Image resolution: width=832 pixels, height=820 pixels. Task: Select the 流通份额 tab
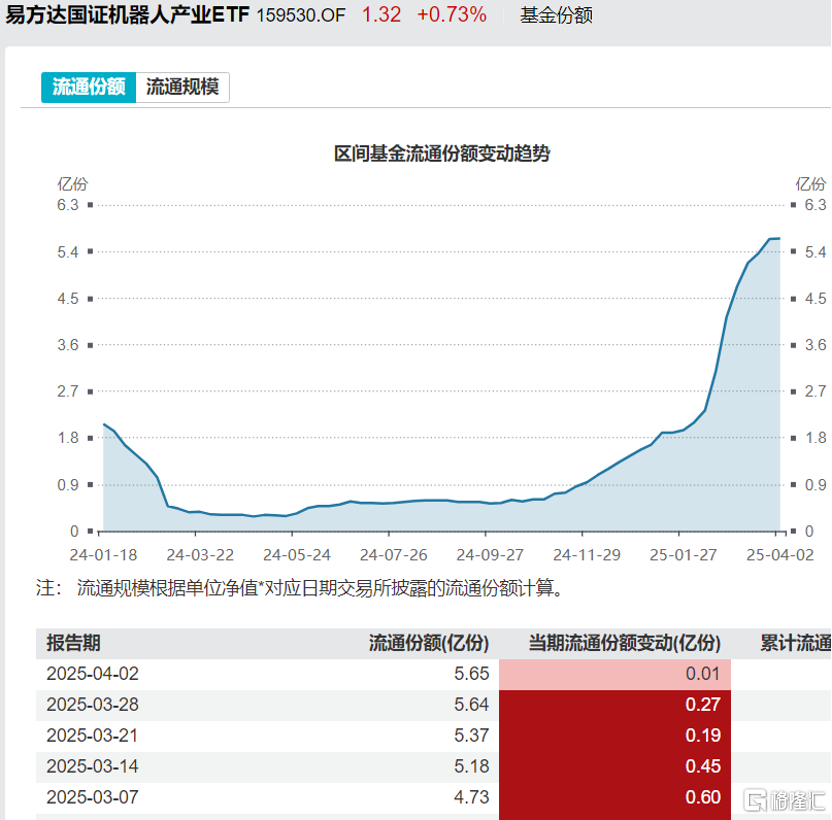(x=89, y=87)
